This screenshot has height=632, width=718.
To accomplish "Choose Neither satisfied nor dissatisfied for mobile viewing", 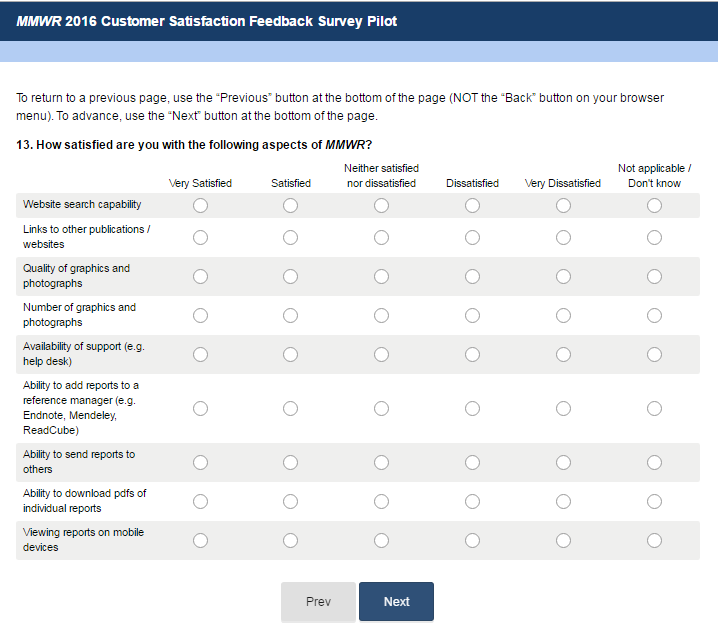I will pyautogui.click(x=381, y=540).
